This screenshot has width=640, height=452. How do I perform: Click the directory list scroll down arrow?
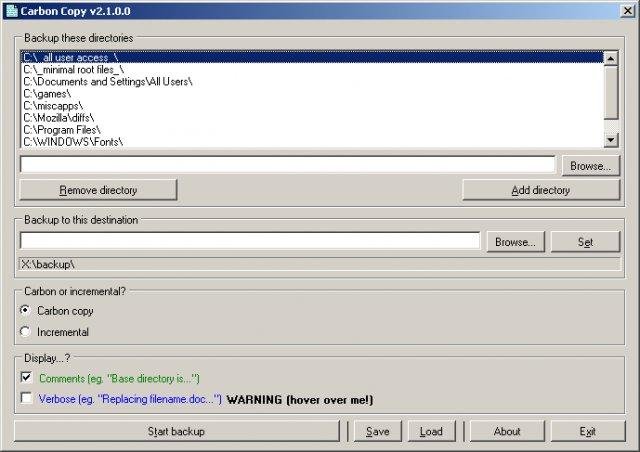(x=611, y=140)
